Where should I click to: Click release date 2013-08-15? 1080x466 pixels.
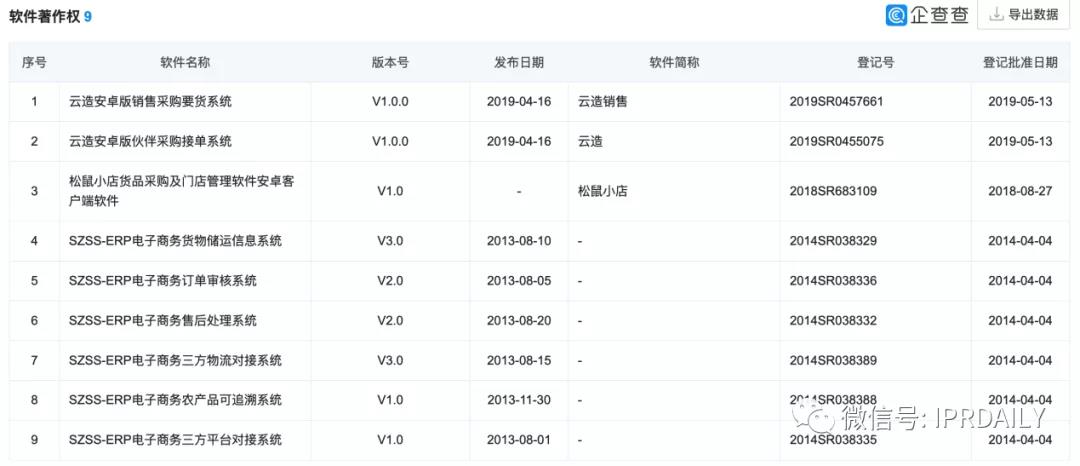(519, 361)
